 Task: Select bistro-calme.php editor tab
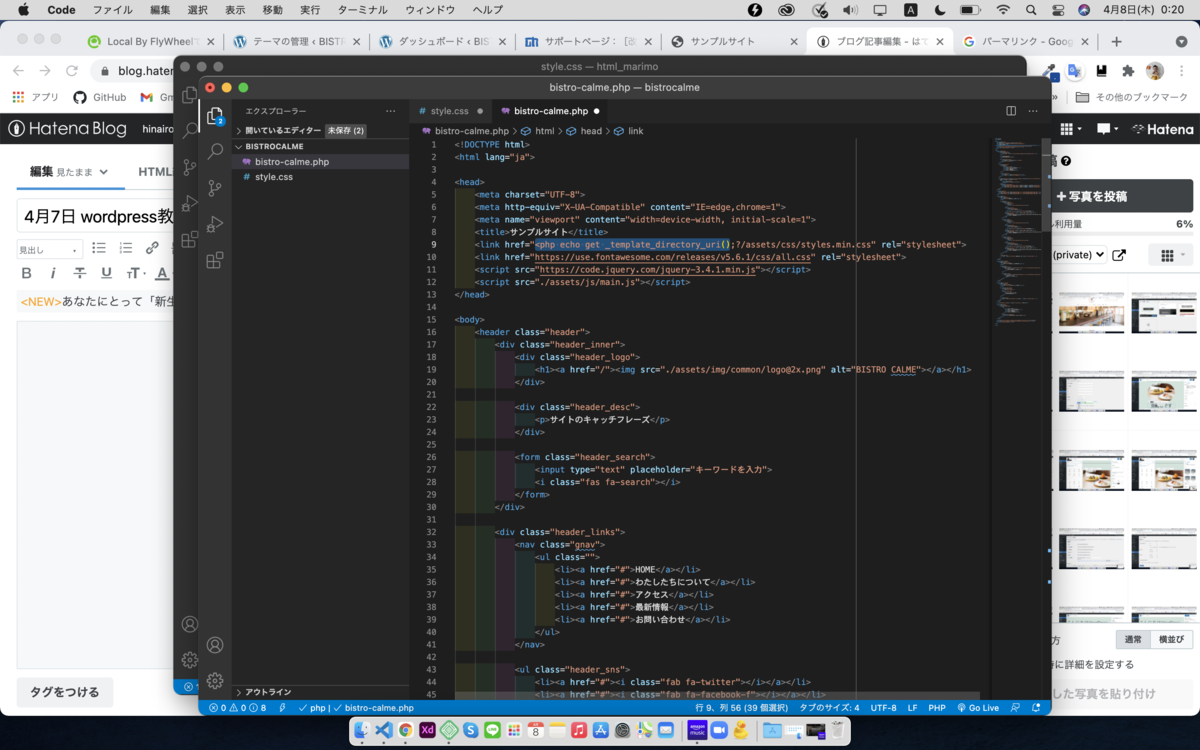click(550, 111)
